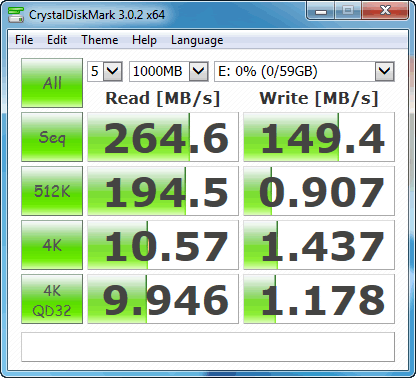
Task: Start the 512K random test
Action: (x=52, y=191)
